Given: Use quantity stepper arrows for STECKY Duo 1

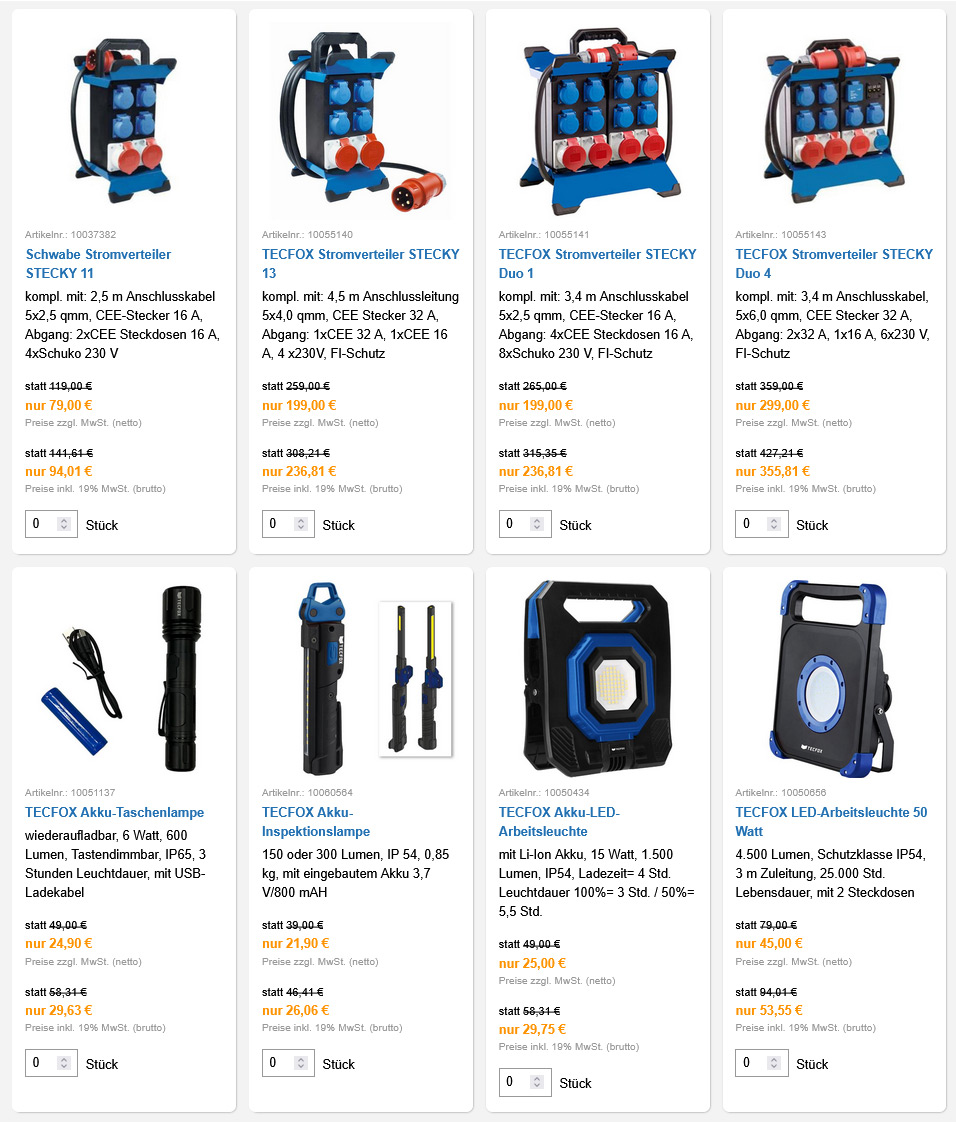Looking at the screenshot, I should tap(537, 524).
